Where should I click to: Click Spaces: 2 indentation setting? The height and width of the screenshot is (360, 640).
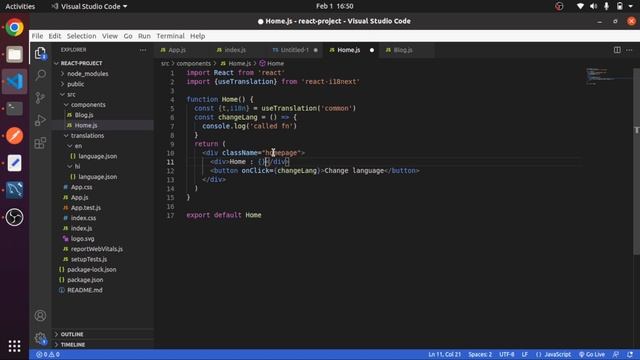pyautogui.click(x=480, y=354)
